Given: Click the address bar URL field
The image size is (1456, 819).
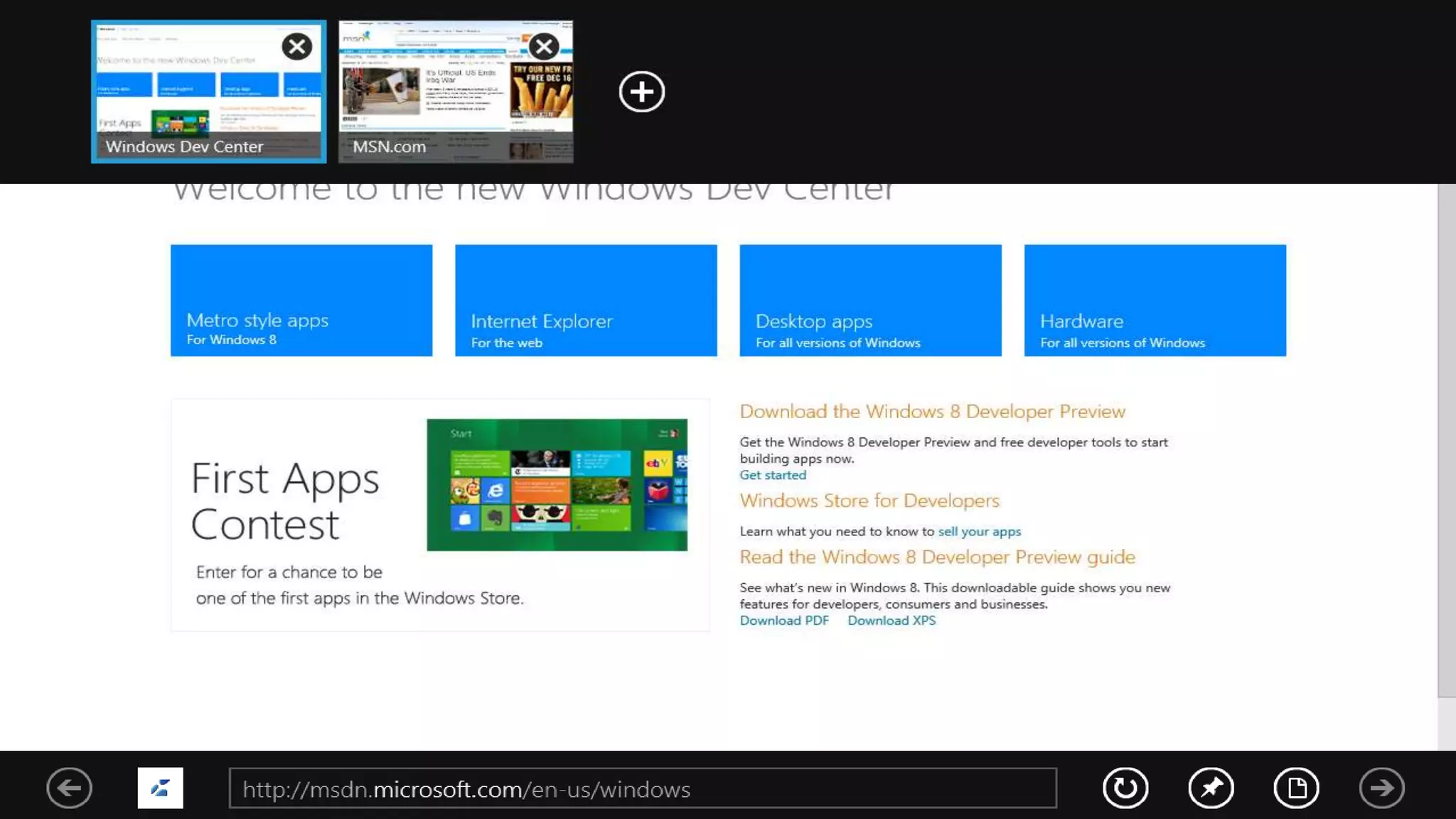Looking at the screenshot, I should tap(642, 788).
